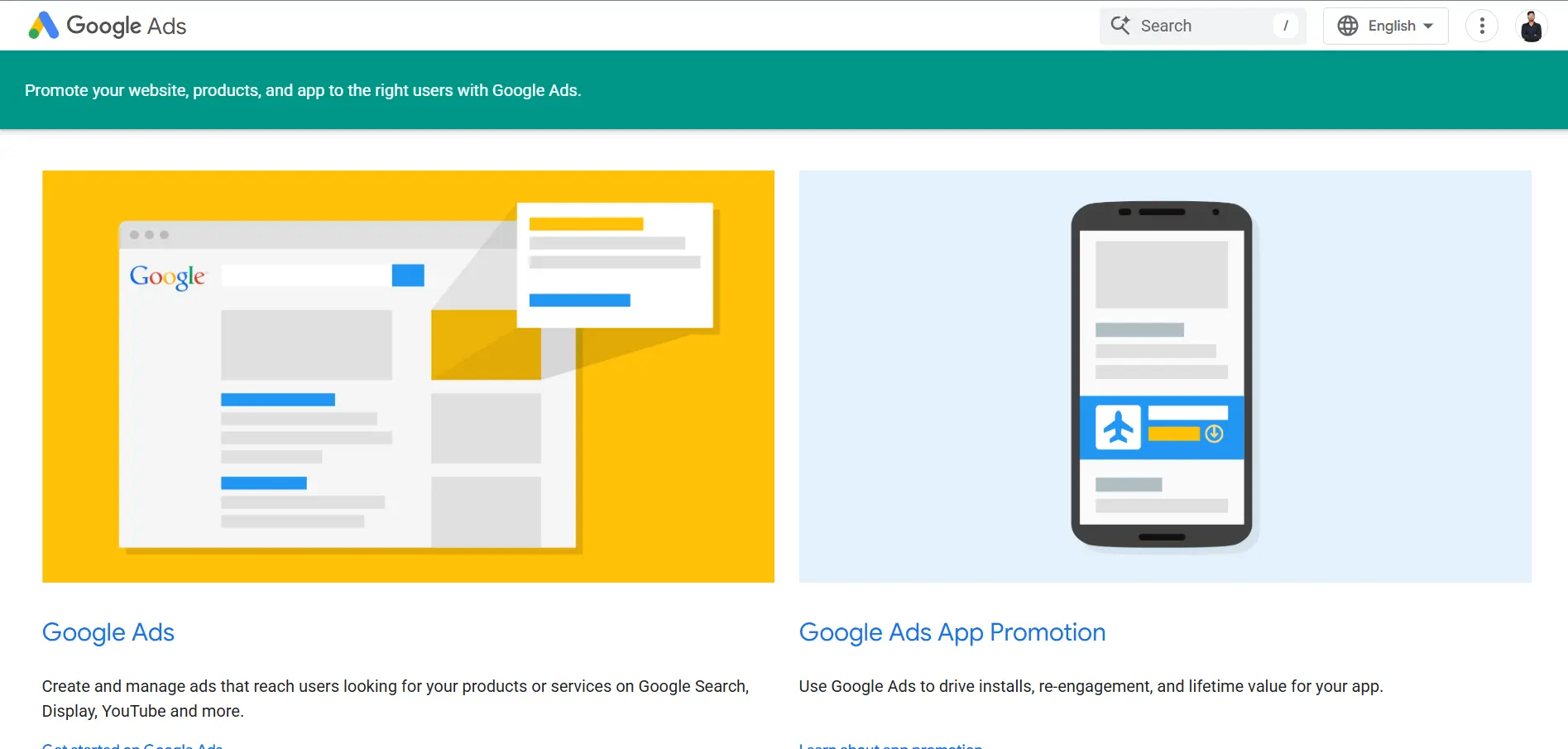Click the search sparkle icon

[1120, 26]
